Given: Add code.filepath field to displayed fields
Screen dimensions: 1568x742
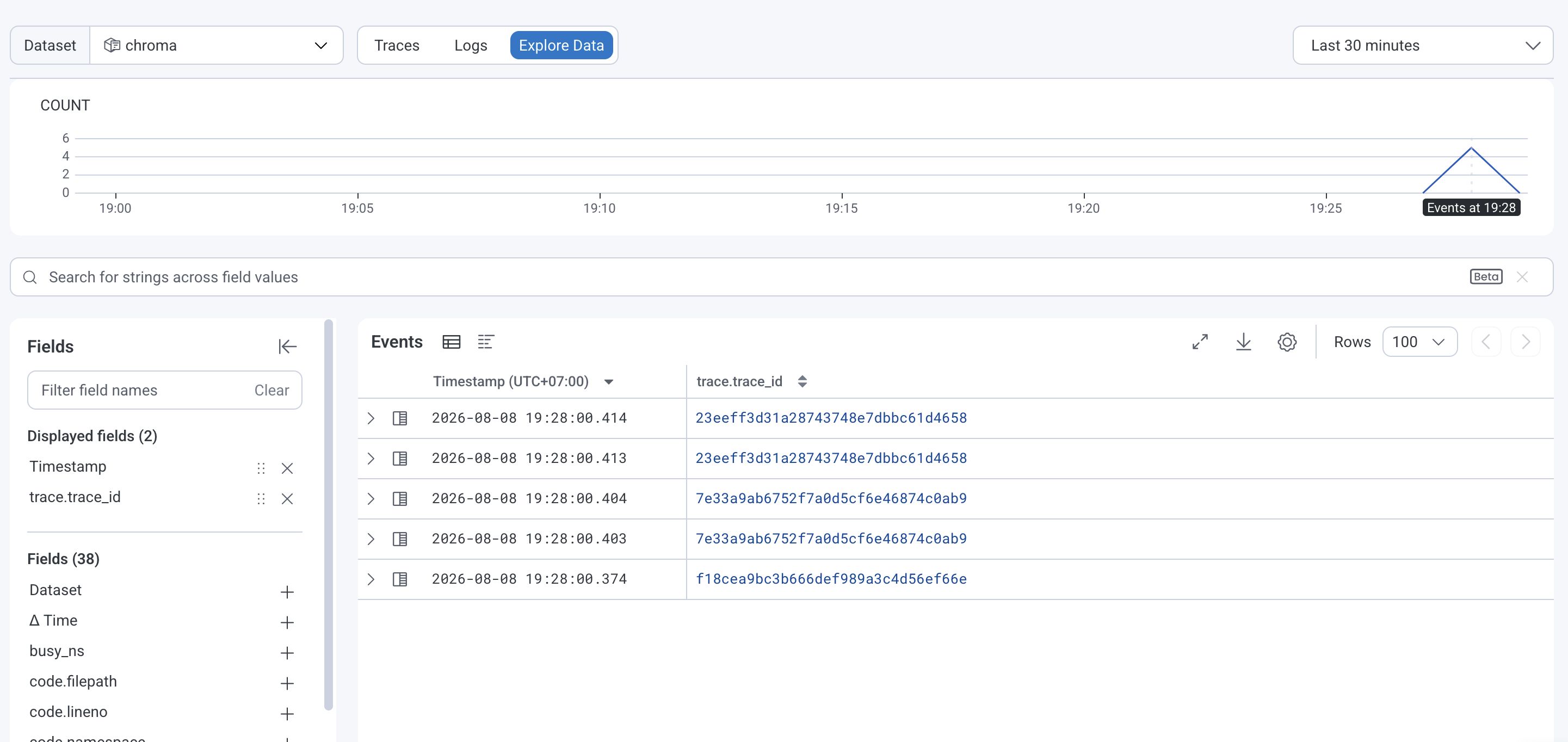Looking at the screenshot, I should click(287, 683).
